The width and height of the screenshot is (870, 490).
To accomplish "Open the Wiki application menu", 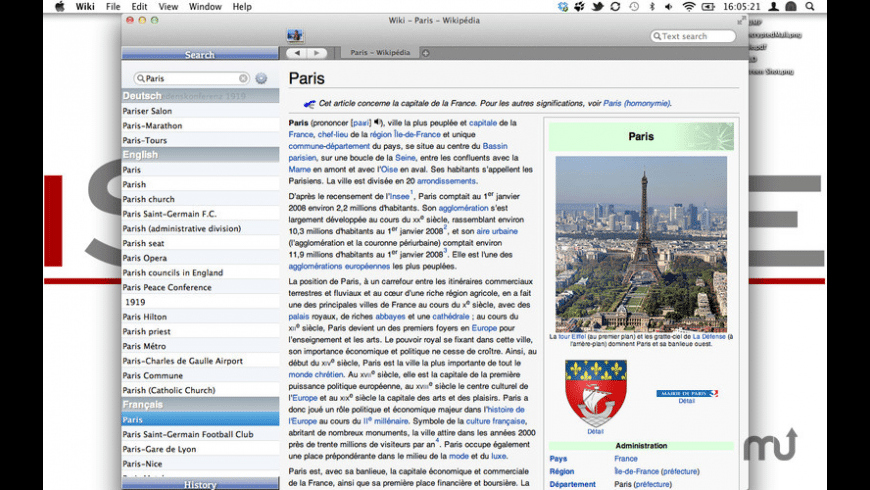I will (x=85, y=7).
